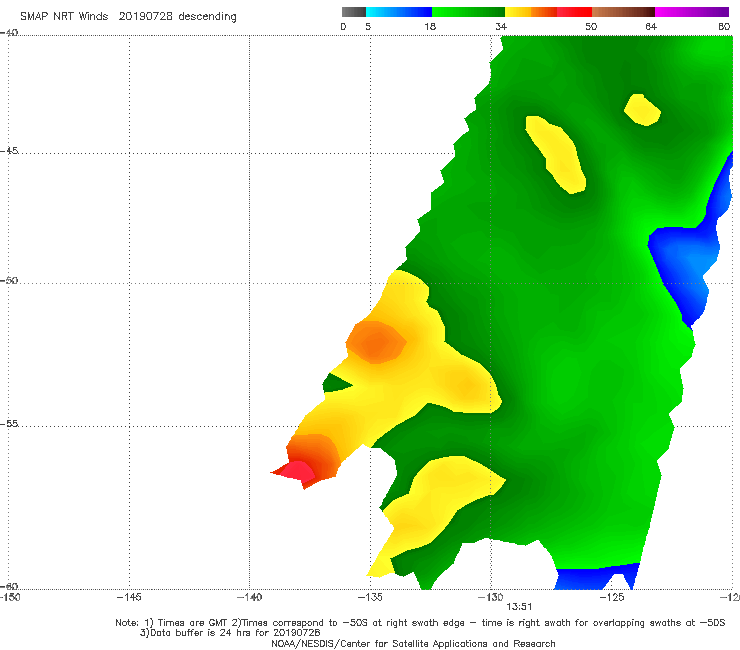Click the color bar label '64'

pyautogui.click(x=651, y=26)
